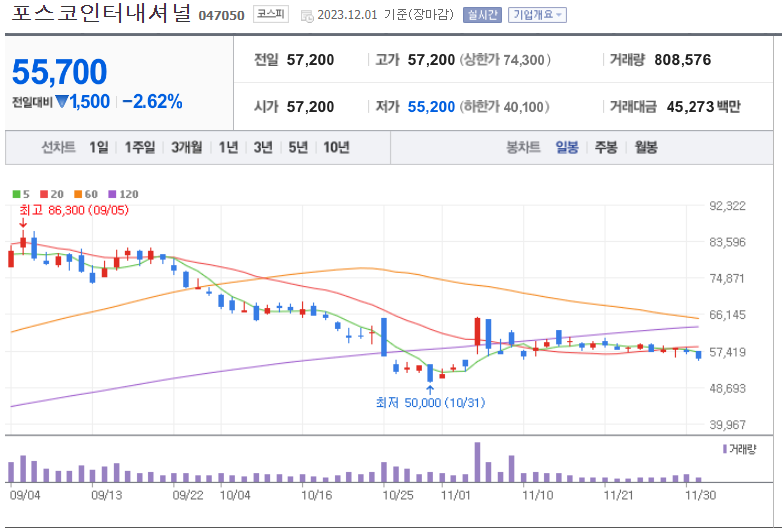The width and height of the screenshot is (782, 528).
Task: Click the 09/04 date axis label
Action: tap(25, 495)
